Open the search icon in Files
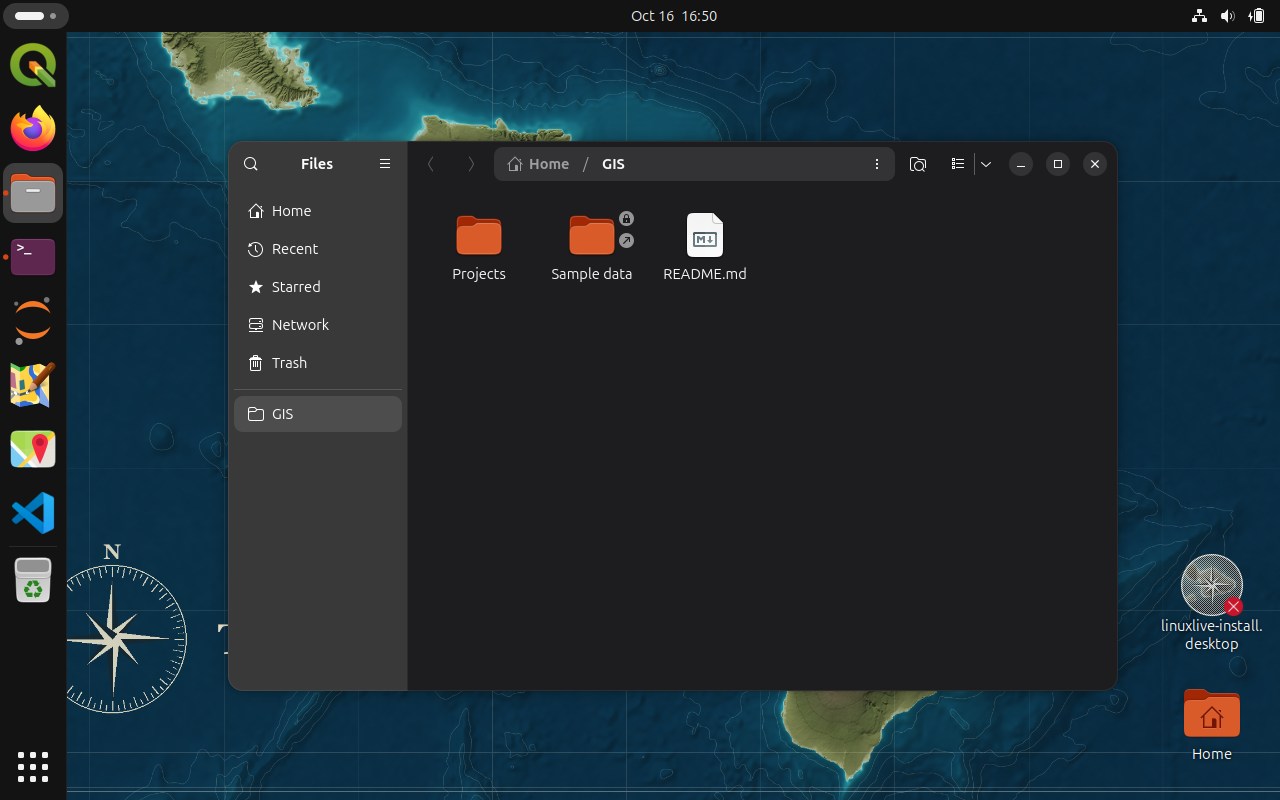The width and height of the screenshot is (1280, 800). click(251, 164)
